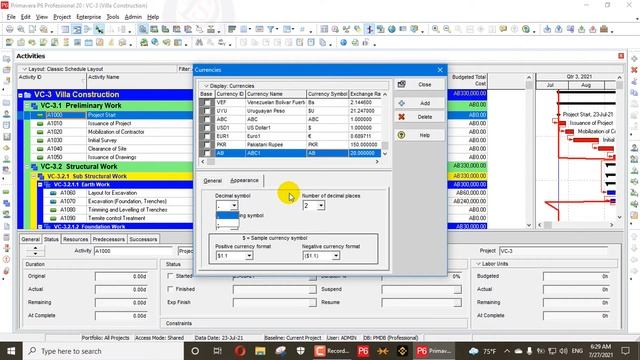Click the Exchange Rate column header
Viewport: 640px width, 360px height.
pyautogui.click(x=365, y=94)
